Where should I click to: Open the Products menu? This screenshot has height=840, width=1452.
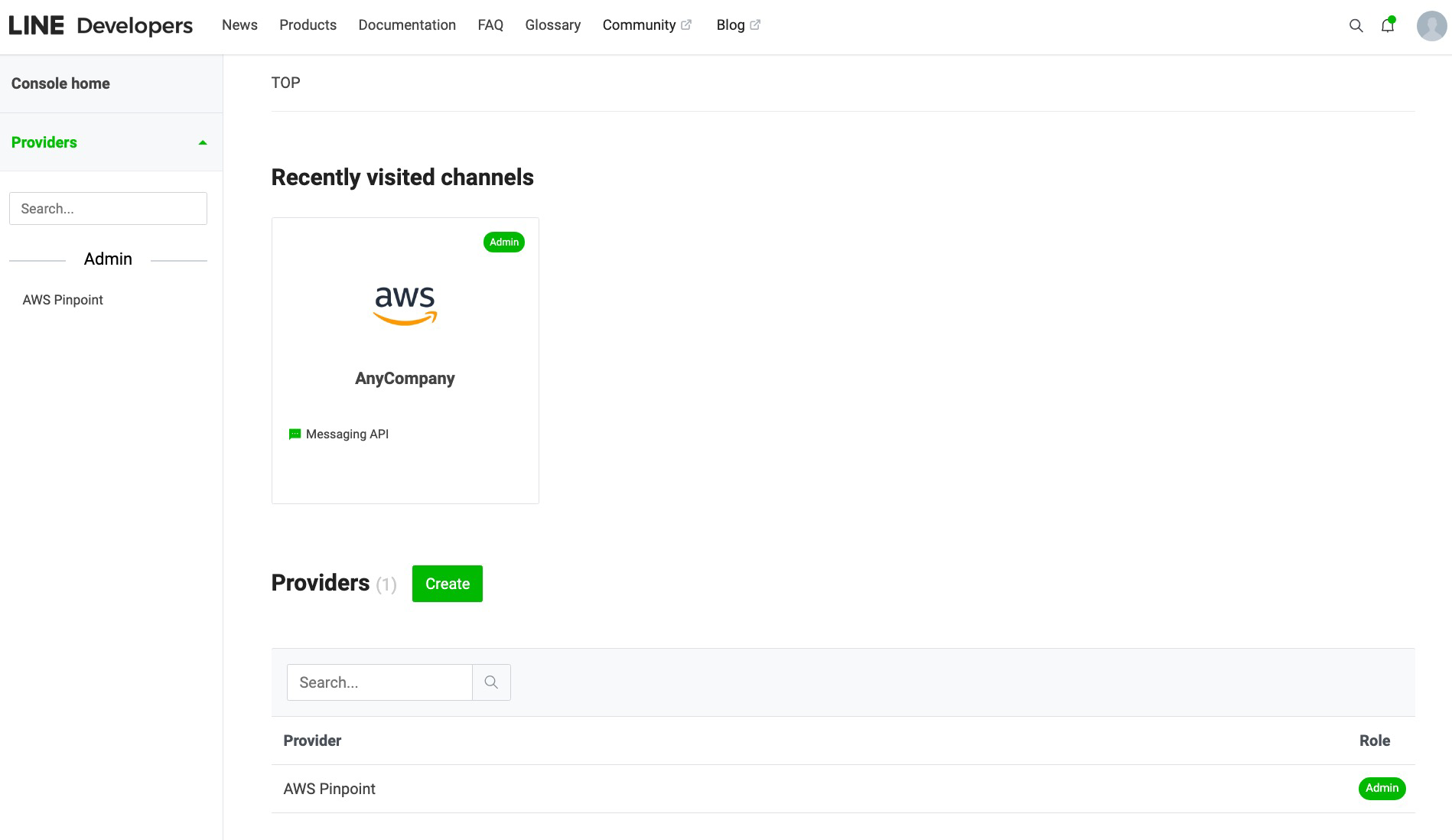308,25
